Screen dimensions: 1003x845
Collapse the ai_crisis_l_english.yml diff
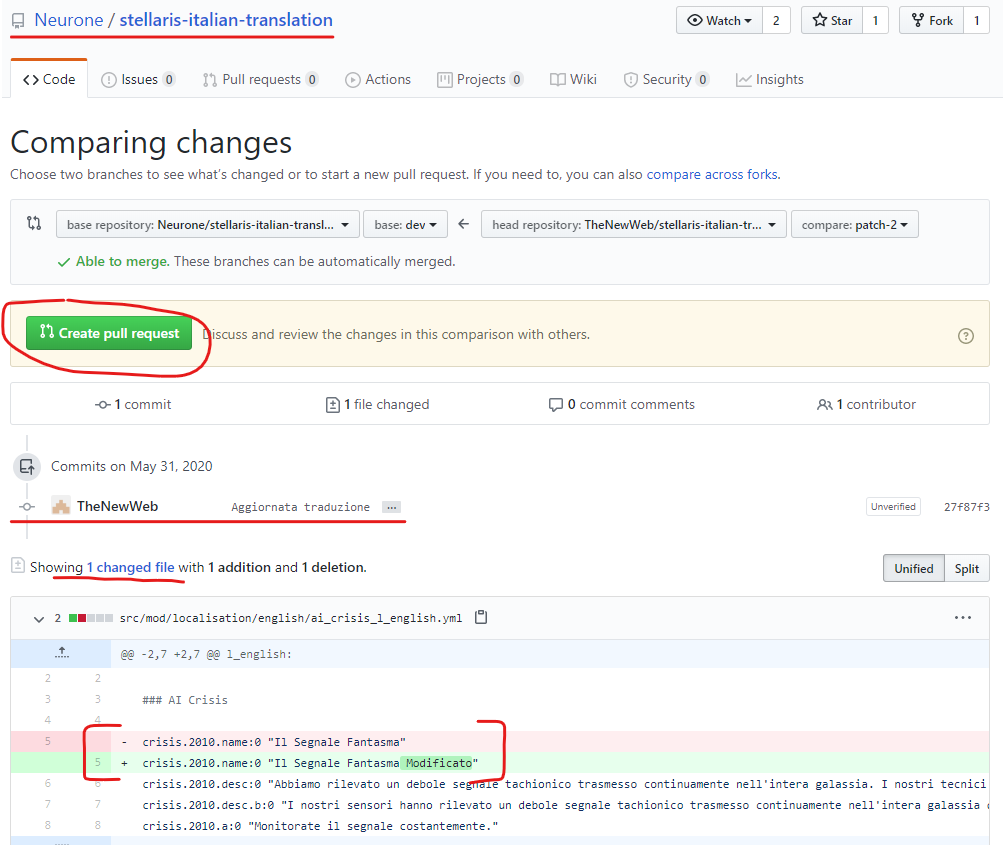pyautogui.click(x=38, y=619)
